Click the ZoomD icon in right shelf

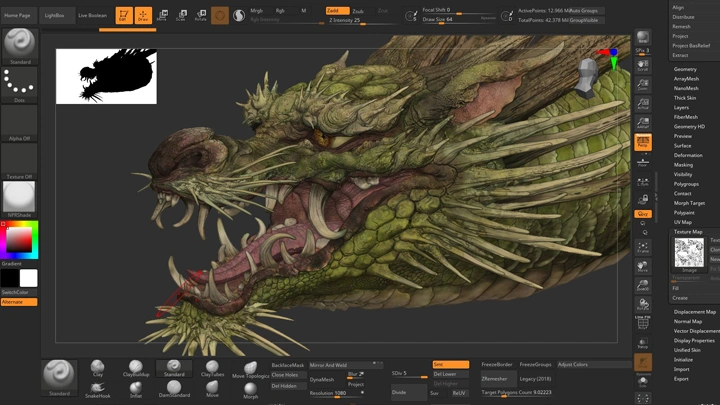tap(643, 285)
